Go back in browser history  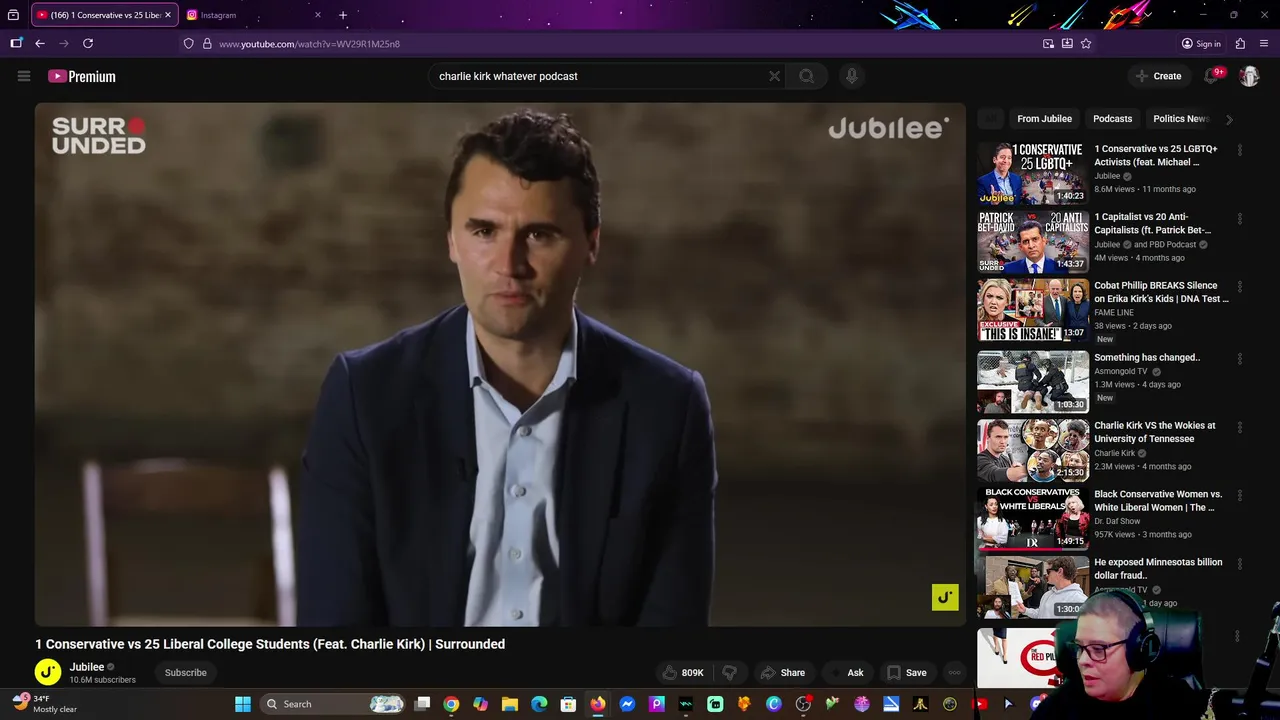point(40,44)
